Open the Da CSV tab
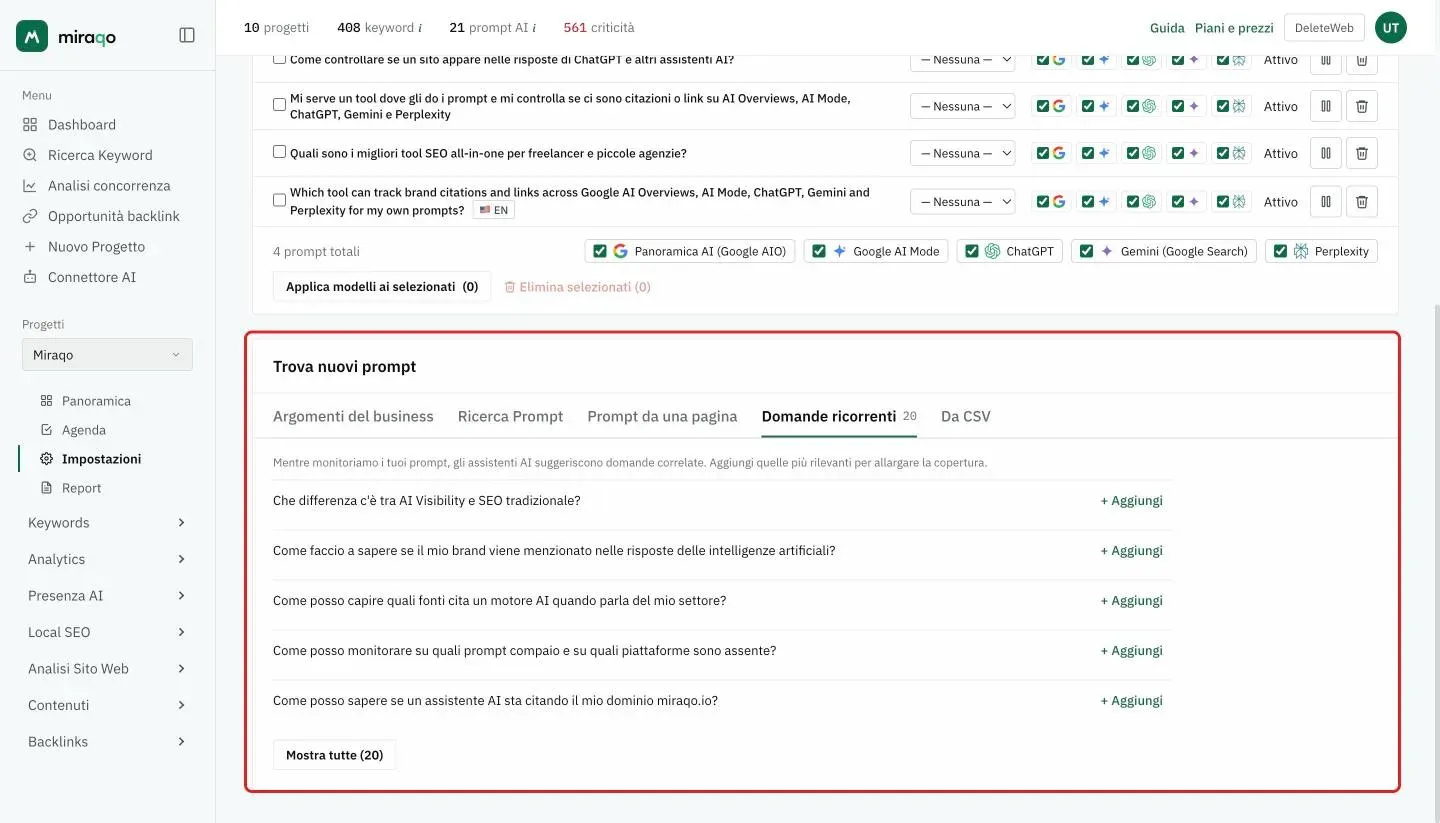Viewport: 1440px width, 823px height. [966, 416]
